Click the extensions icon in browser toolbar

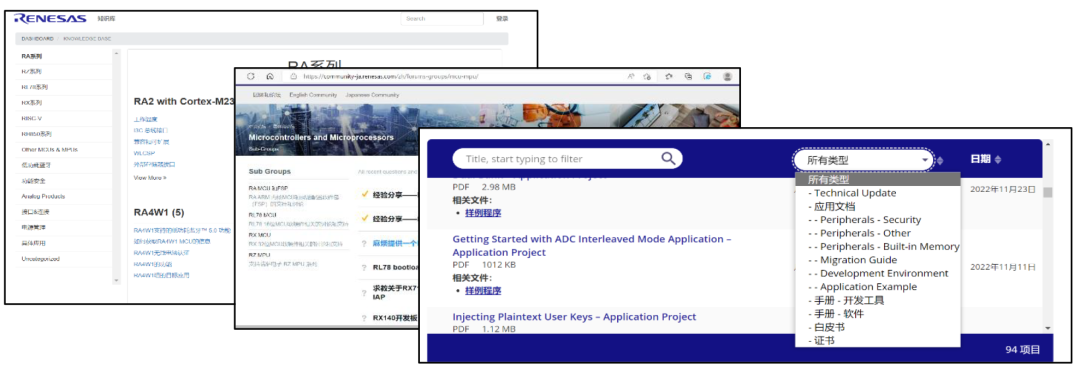(x=669, y=76)
